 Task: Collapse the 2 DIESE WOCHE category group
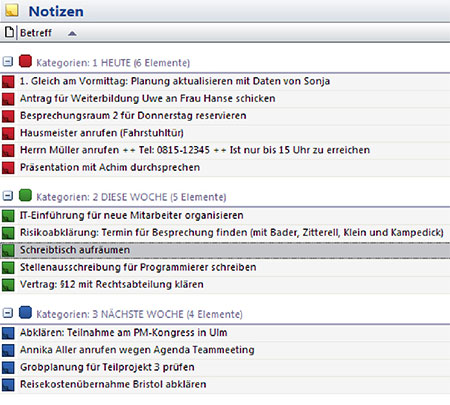click(x=8, y=196)
